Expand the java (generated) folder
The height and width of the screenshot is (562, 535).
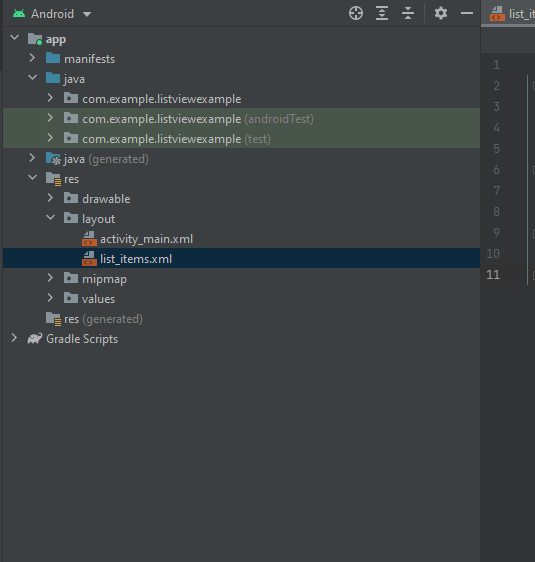click(32, 158)
